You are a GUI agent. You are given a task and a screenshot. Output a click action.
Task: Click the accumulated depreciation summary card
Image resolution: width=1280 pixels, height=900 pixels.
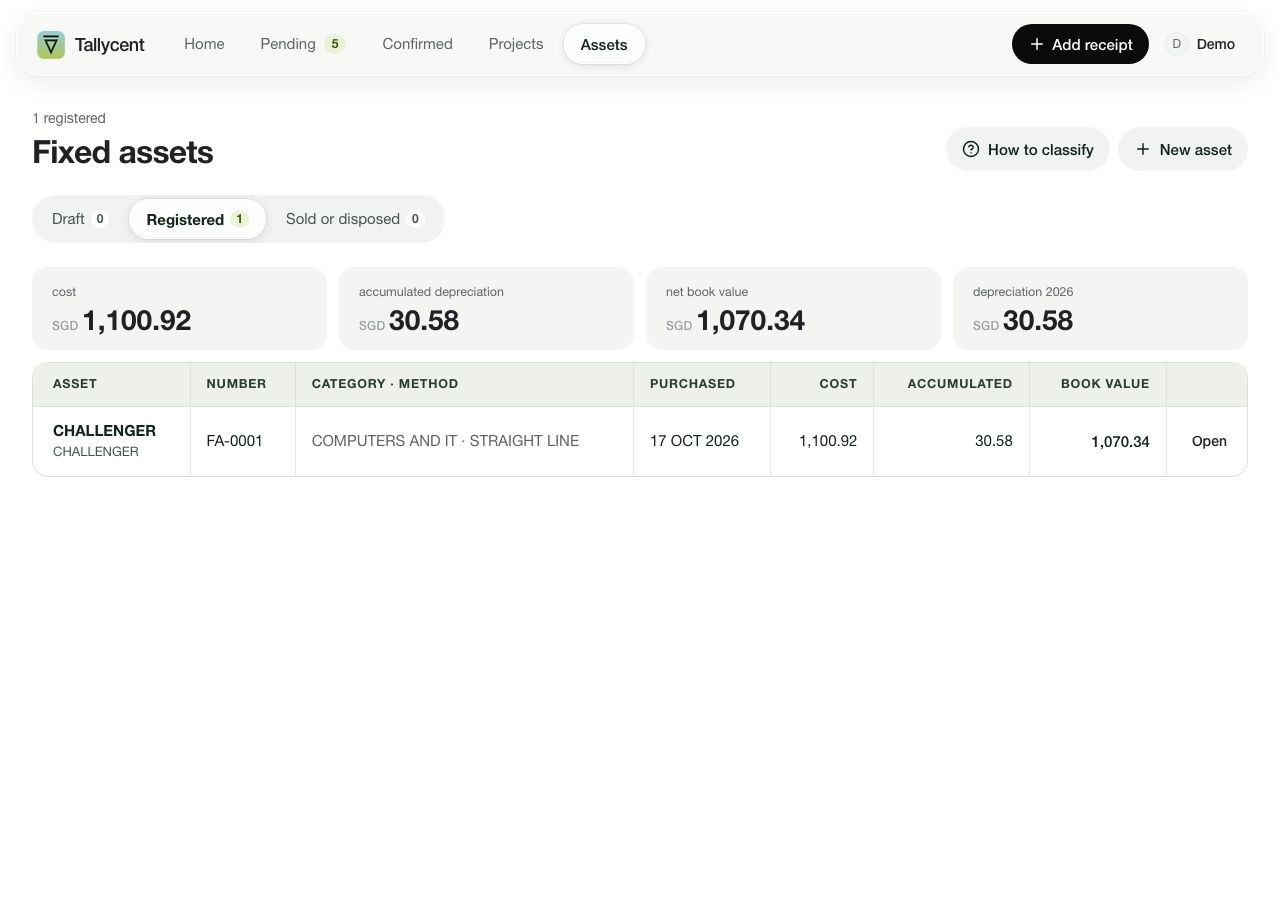click(486, 309)
